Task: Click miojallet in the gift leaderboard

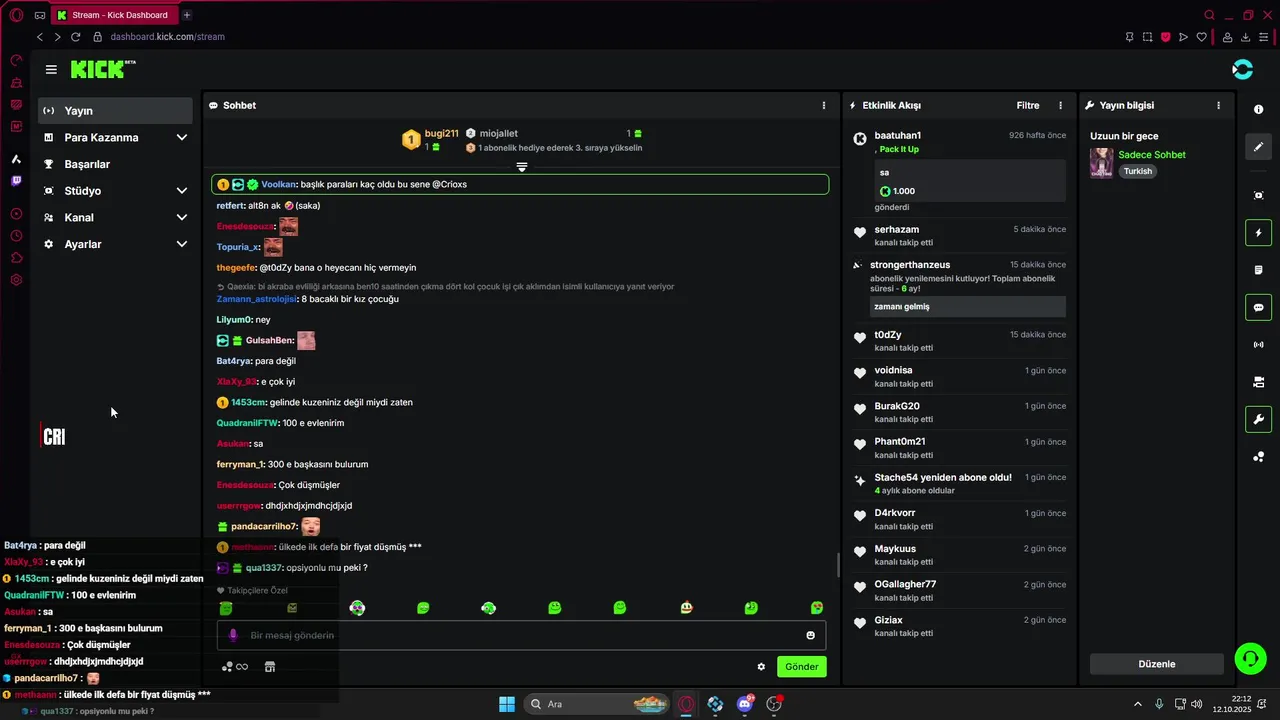Action: 498,133
